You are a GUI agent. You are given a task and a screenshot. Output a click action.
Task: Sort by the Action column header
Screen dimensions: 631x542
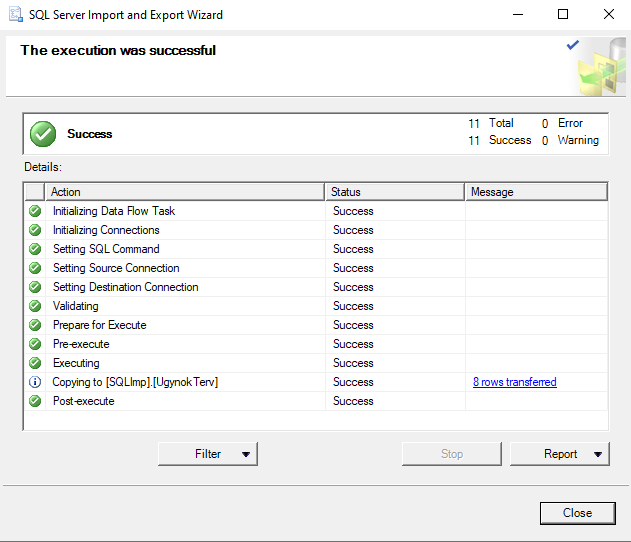185,192
